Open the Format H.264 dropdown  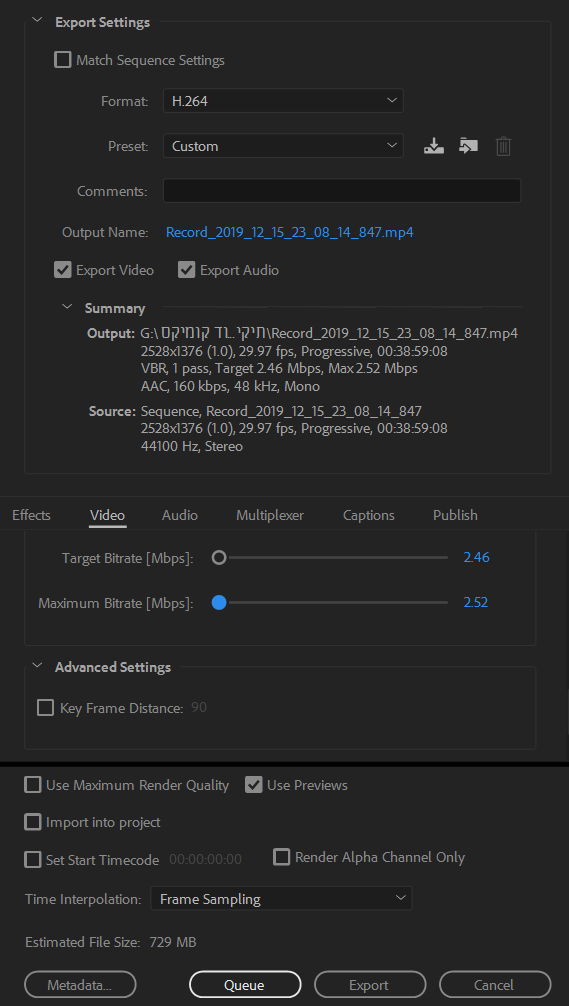pyautogui.click(x=283, y=101)
